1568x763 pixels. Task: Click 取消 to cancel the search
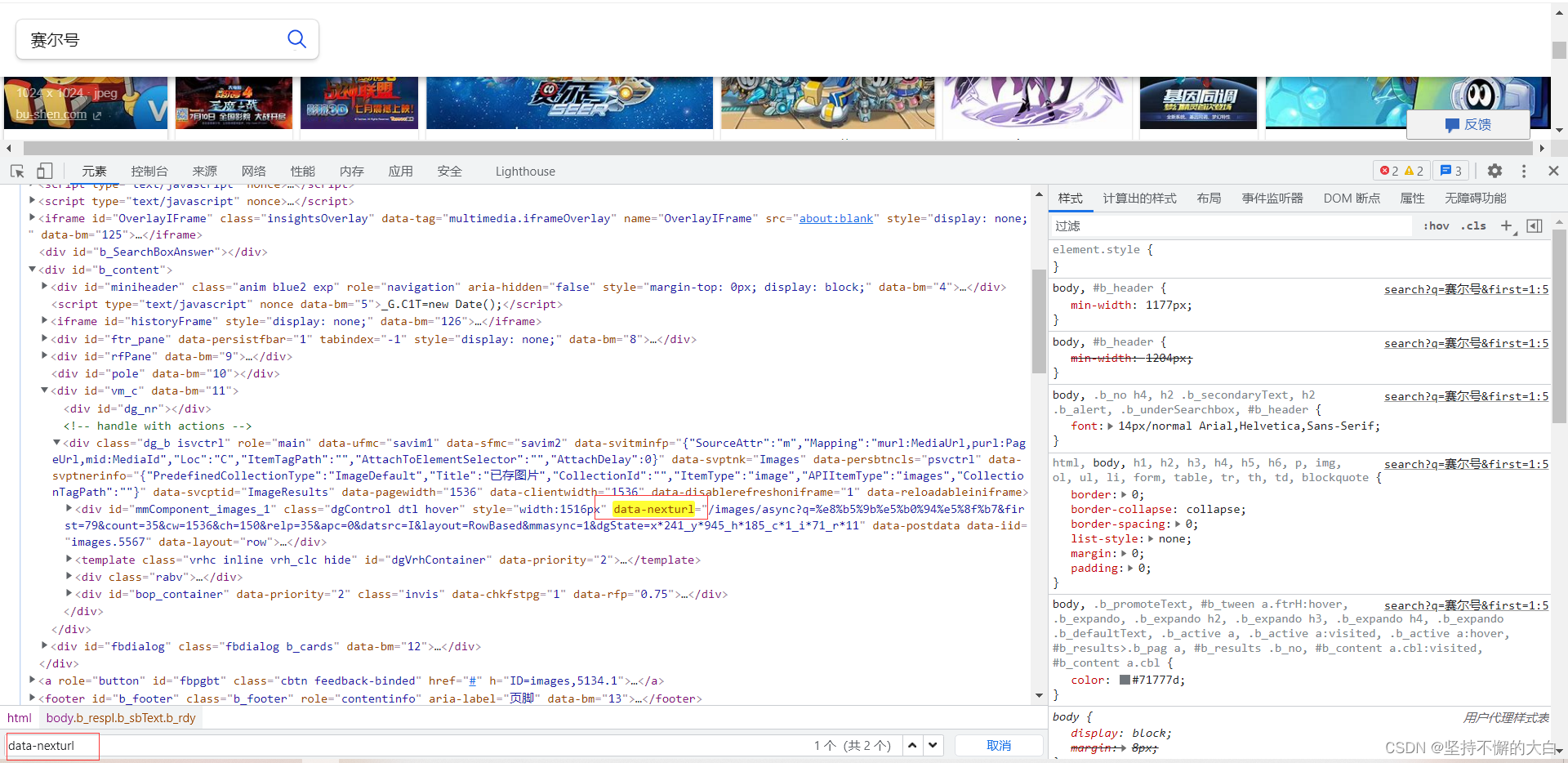point(999,745)
